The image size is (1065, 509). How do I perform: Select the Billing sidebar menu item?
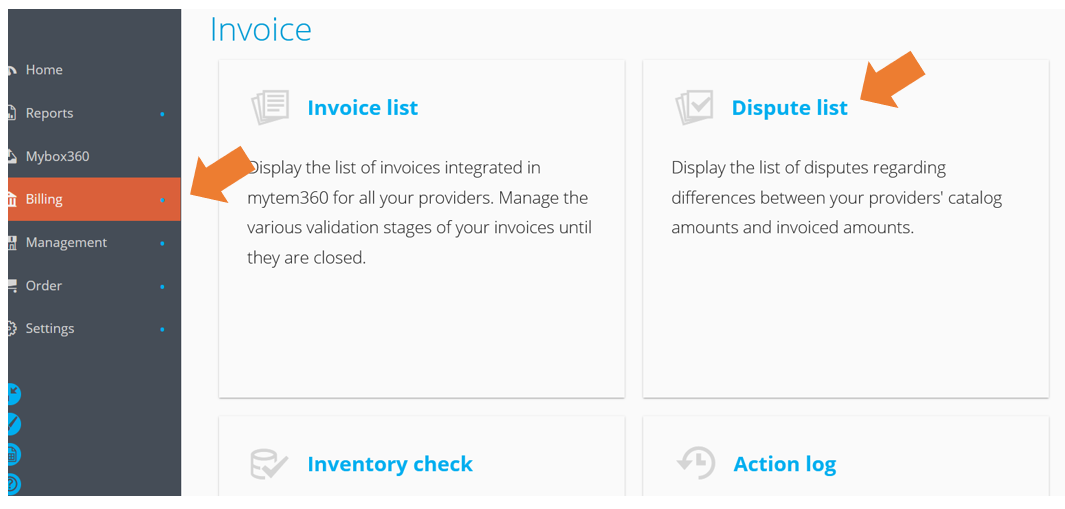pos(94,199)
